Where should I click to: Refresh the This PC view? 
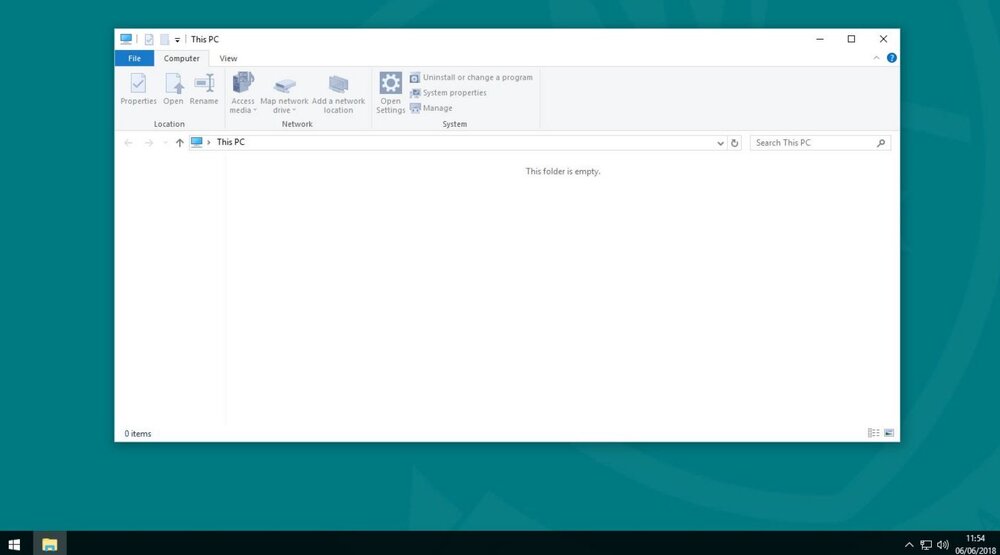[x=735, y=143]
